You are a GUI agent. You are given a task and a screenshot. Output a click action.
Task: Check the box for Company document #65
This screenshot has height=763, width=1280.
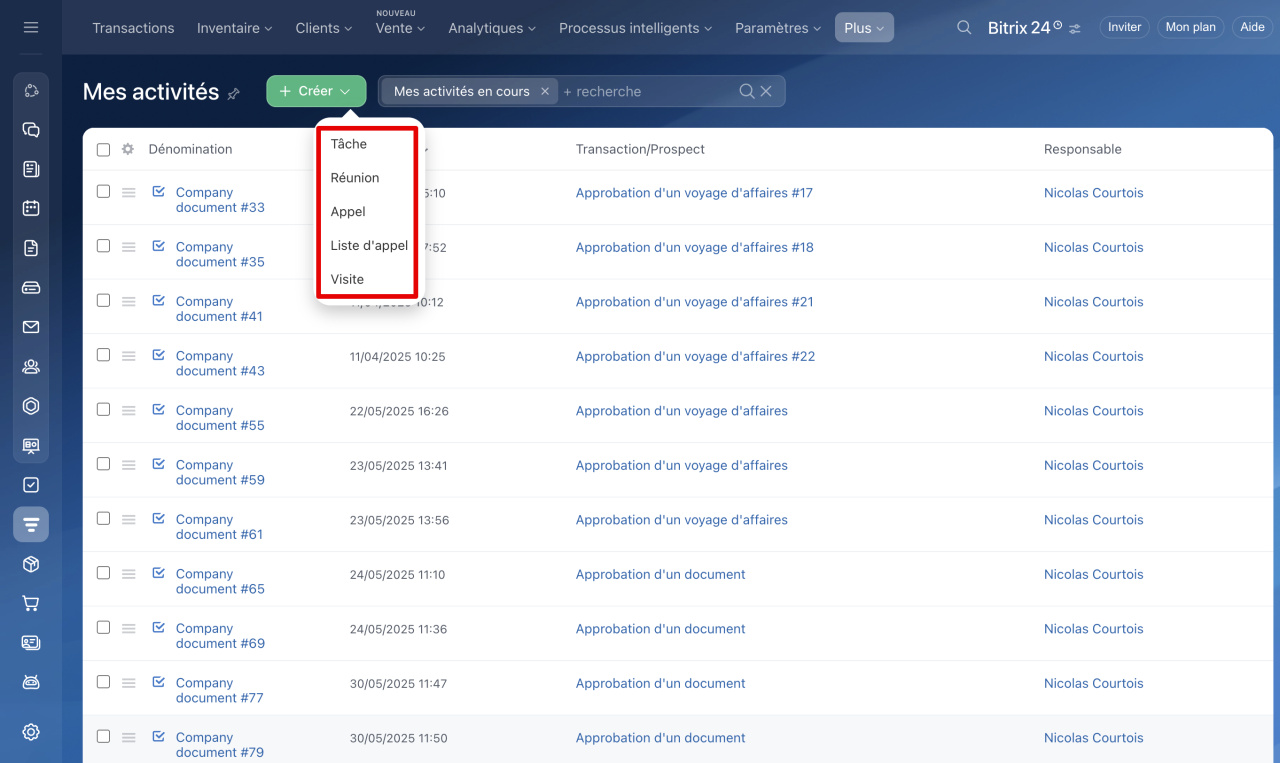(x=103, y=573)
